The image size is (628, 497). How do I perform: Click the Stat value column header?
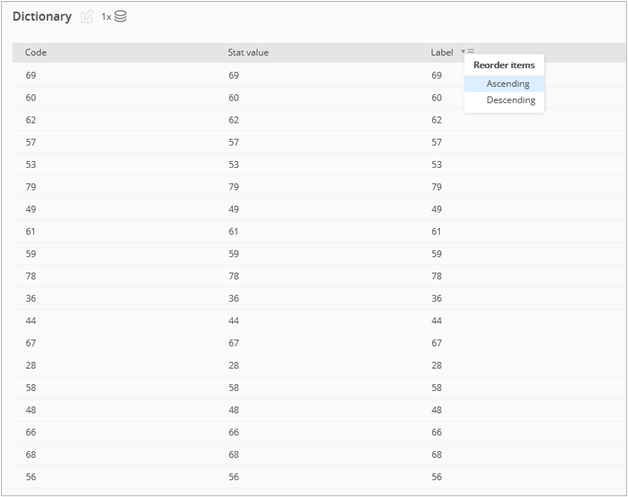pos(248,52)
